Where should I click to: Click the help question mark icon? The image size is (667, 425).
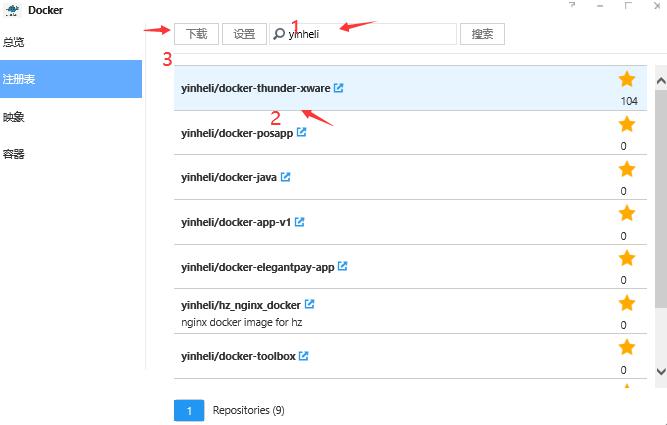point(572,6)
